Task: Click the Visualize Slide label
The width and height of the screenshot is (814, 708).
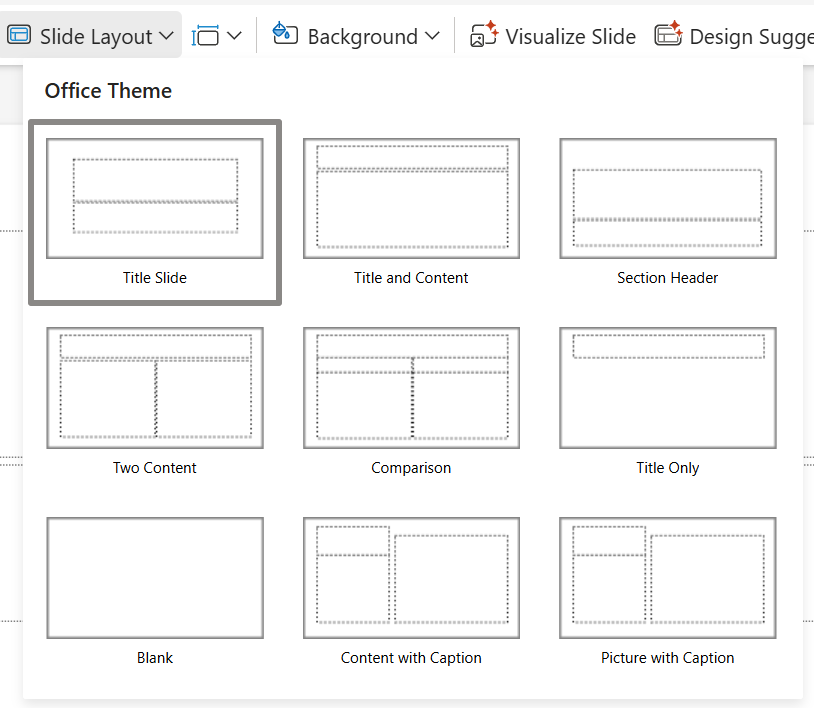Action: coord(571,37)
